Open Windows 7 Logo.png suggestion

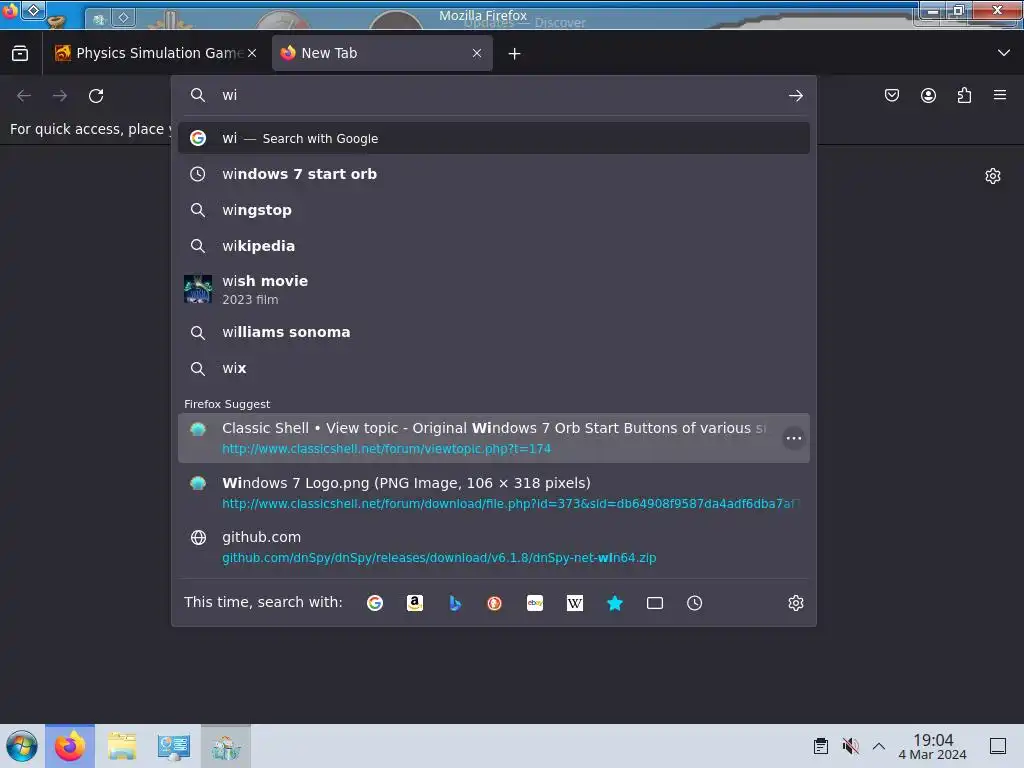[494, 493]
